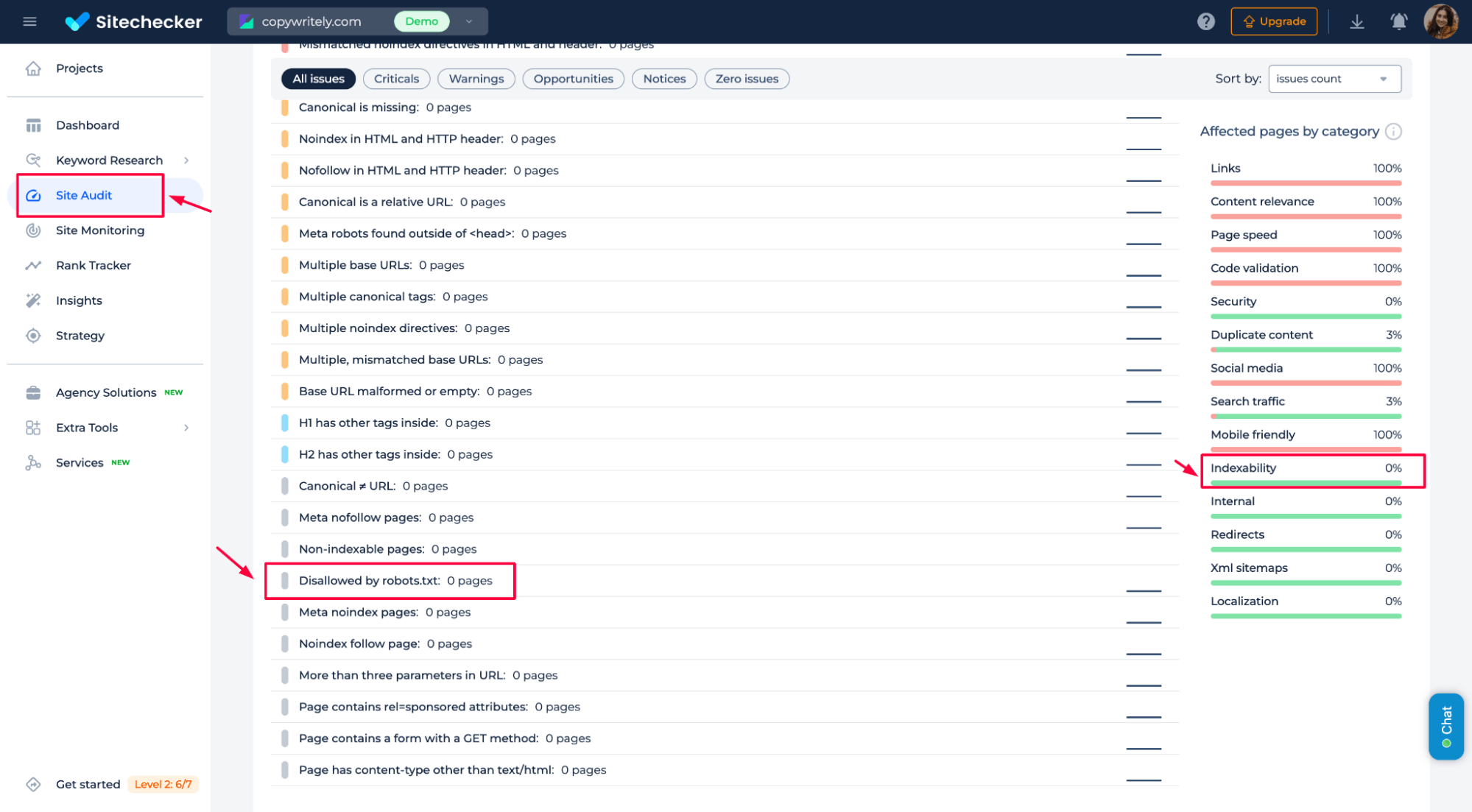This screenshot has width=1472, height=812.
Task: Open the Security category
Action: 1306,307
